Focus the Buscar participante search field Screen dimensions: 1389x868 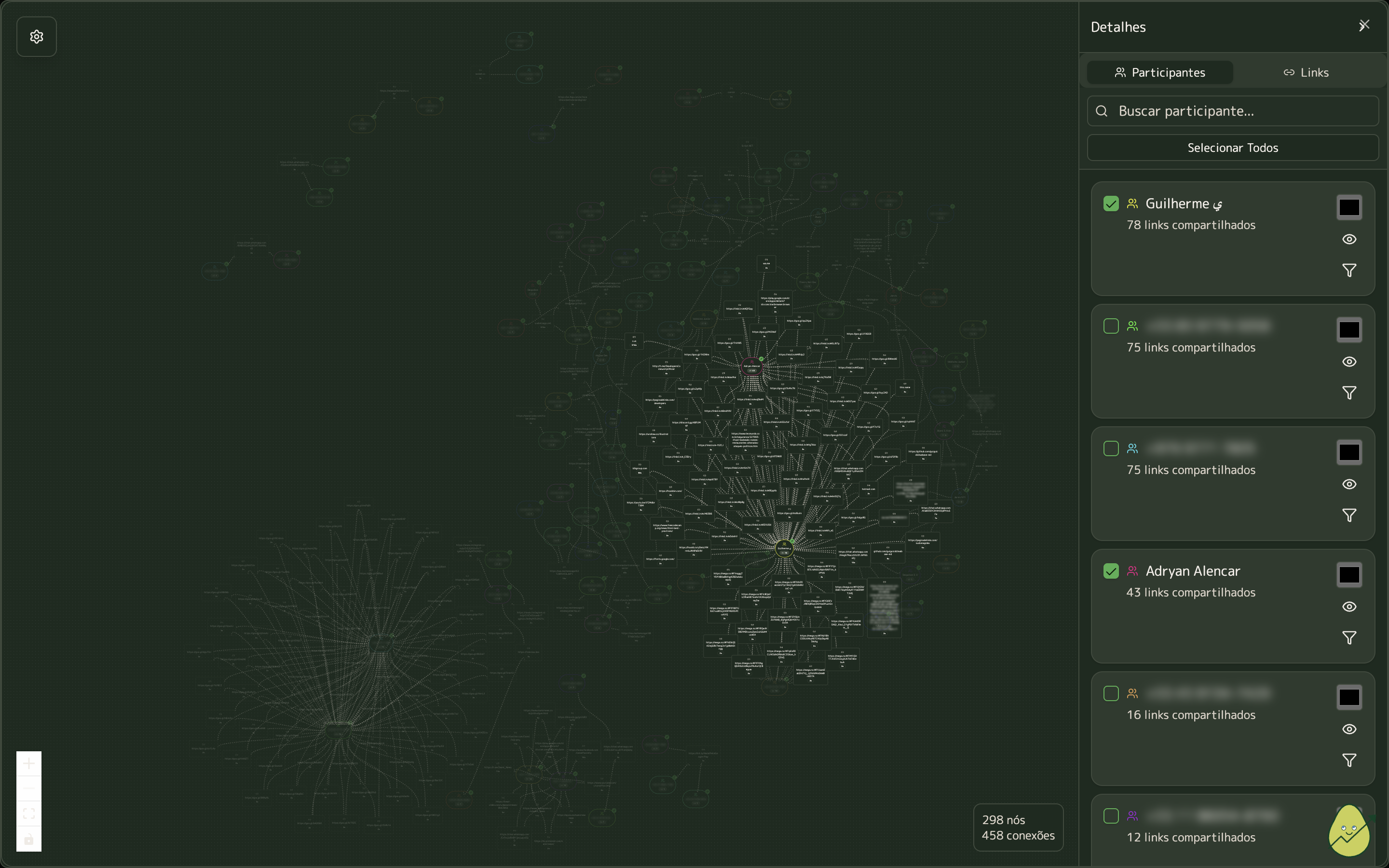1240,111
